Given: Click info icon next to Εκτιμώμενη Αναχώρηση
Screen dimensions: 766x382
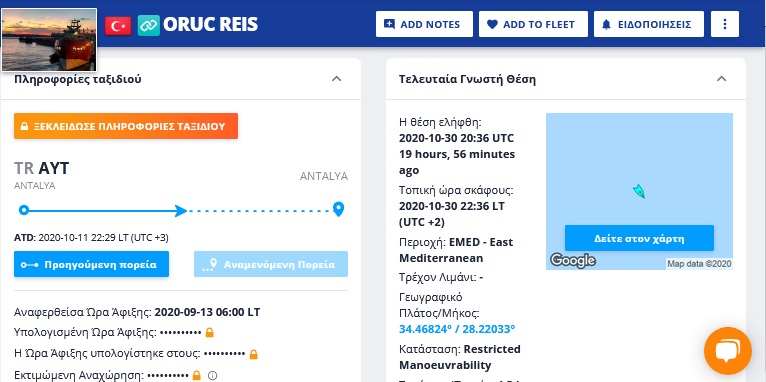Looking at the screenshot, I should 212,376.
